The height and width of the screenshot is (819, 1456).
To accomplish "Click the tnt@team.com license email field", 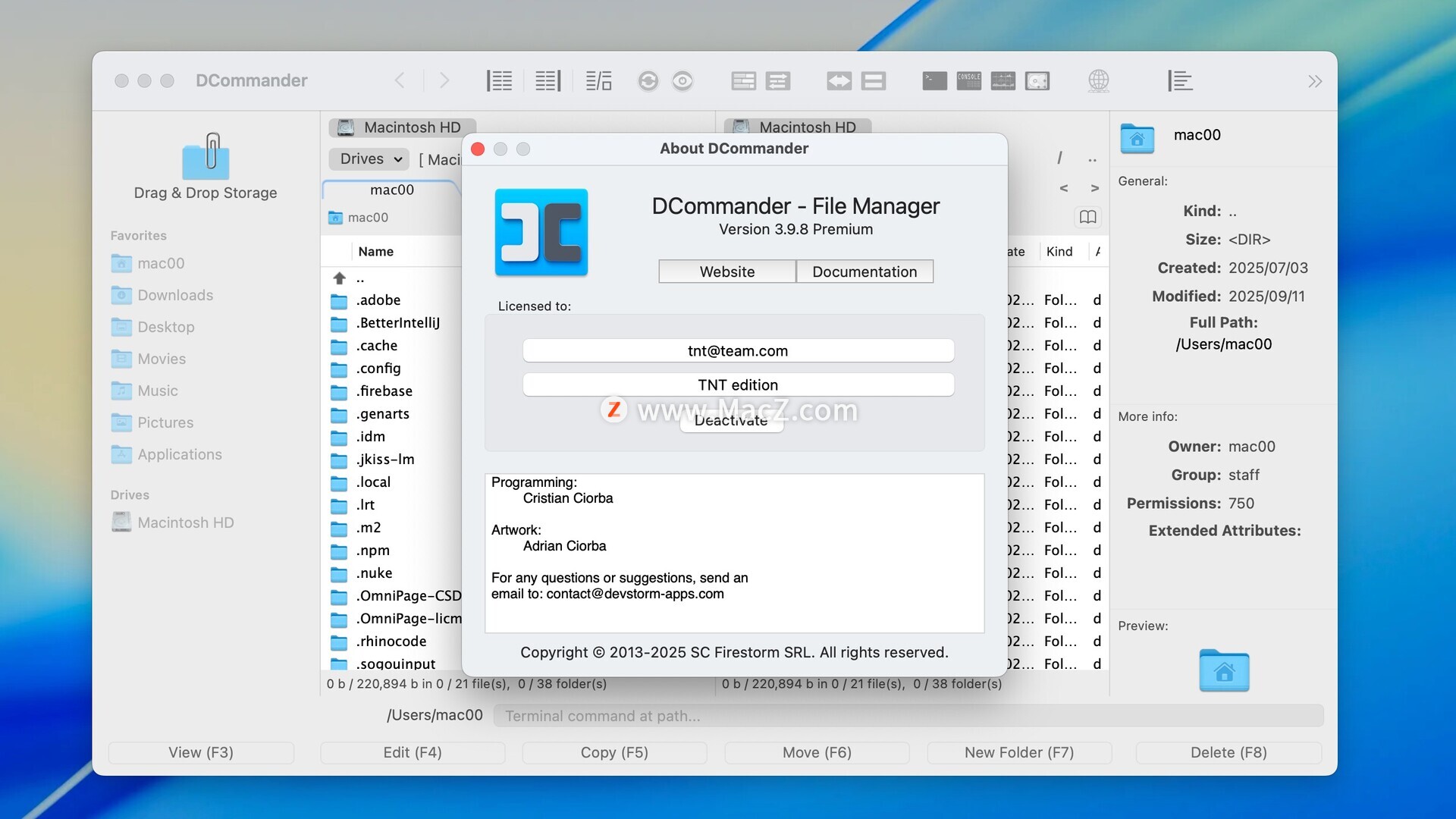I will (738, 350).
